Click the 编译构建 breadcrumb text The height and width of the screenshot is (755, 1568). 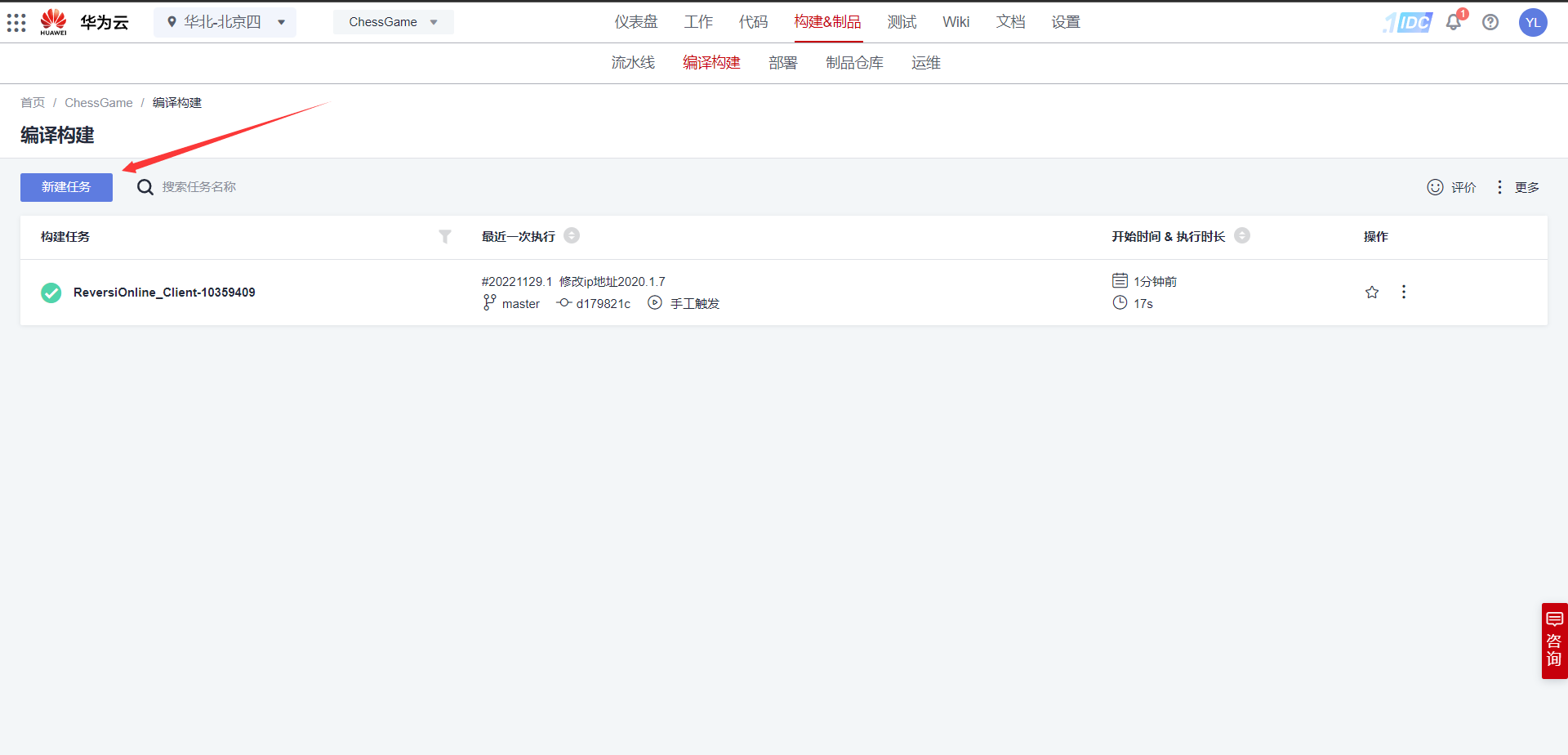177,103
